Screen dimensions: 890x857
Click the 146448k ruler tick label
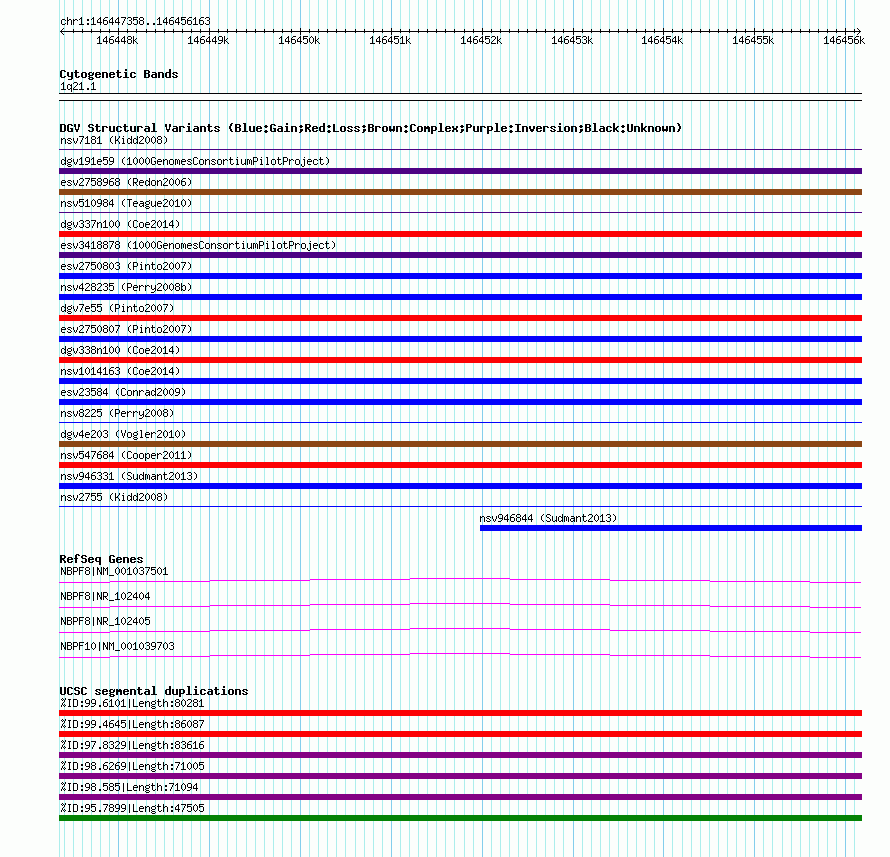(x=117, y=40)
